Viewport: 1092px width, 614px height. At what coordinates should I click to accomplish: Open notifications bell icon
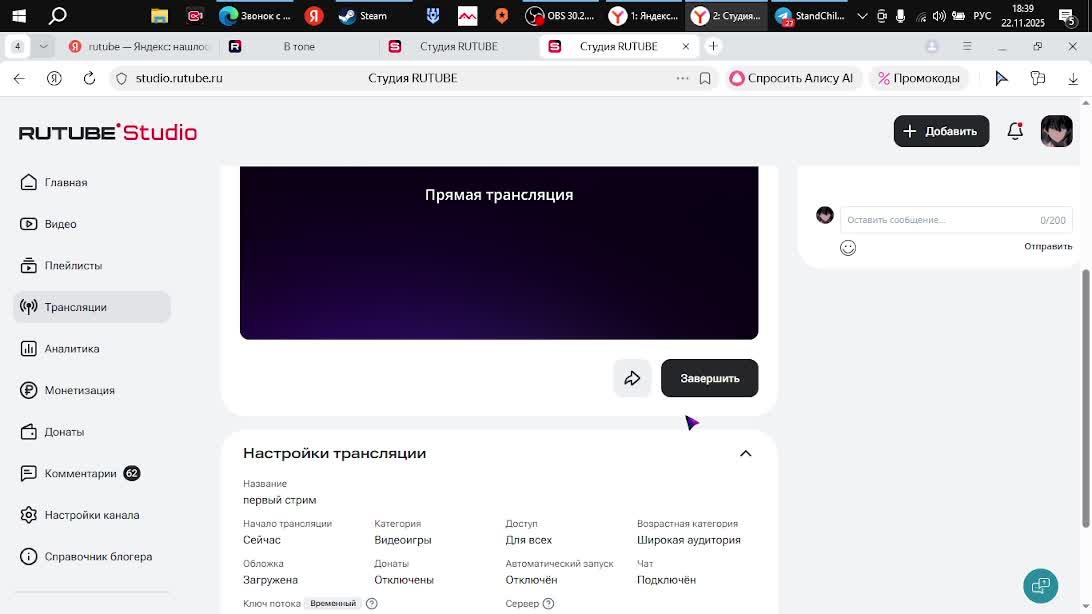[1015, 131]
